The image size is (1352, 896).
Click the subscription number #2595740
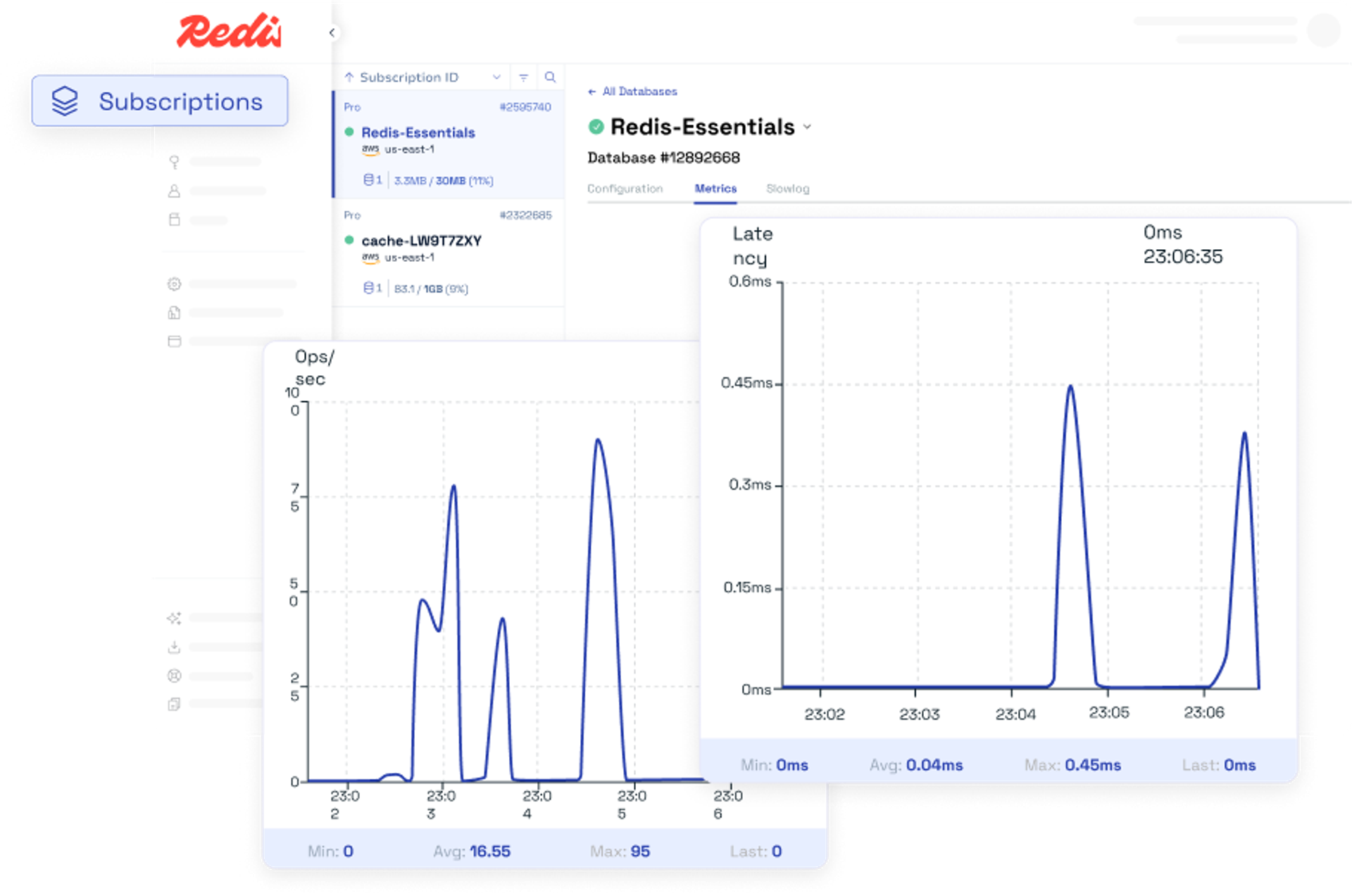click(x=525, y=107)
